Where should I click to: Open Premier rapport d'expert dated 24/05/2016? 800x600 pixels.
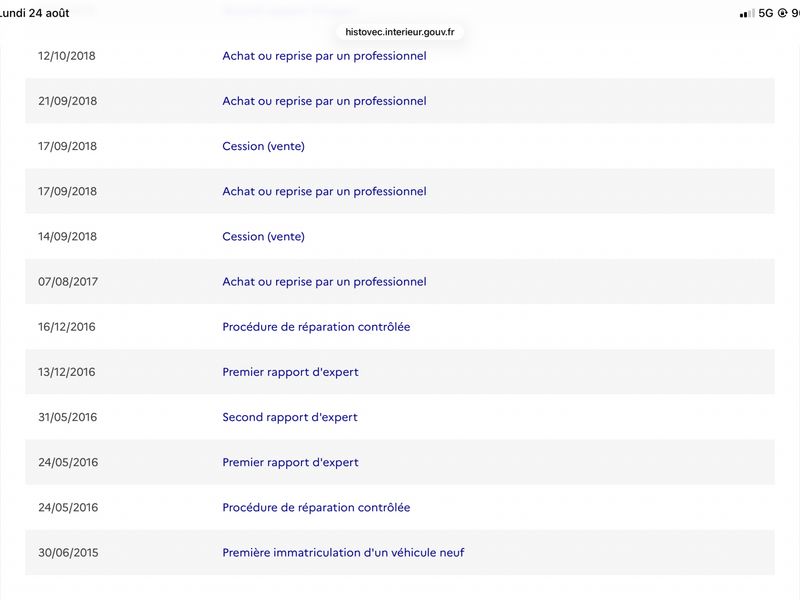point(290,462)
